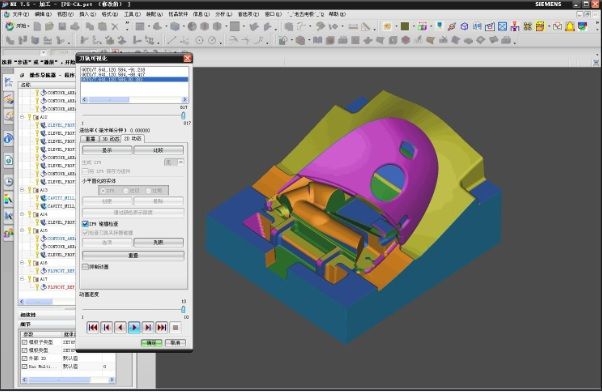
Task: Collapse the A15 program group
Action: click(x=22, y=230)
